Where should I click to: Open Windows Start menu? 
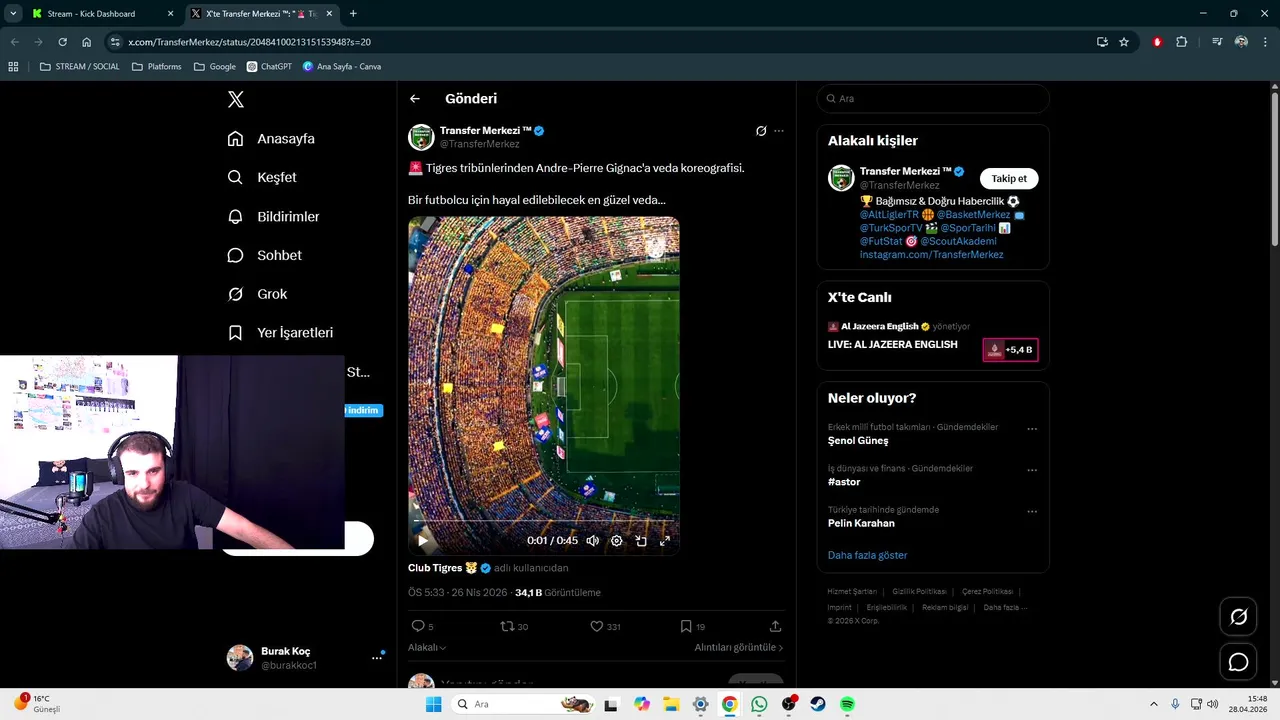(433, 704)
